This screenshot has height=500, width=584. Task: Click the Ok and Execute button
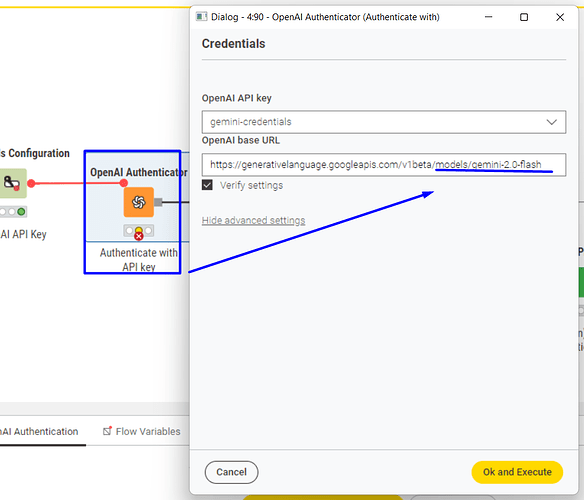click(x=517, y=472)
